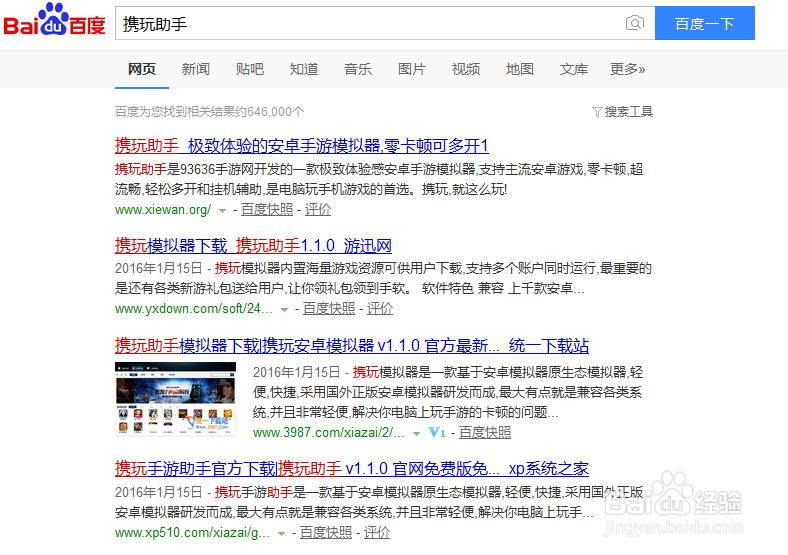Open 百度快照 for the 3987.com result
788x555 pixels.
[x=484, y=432]
